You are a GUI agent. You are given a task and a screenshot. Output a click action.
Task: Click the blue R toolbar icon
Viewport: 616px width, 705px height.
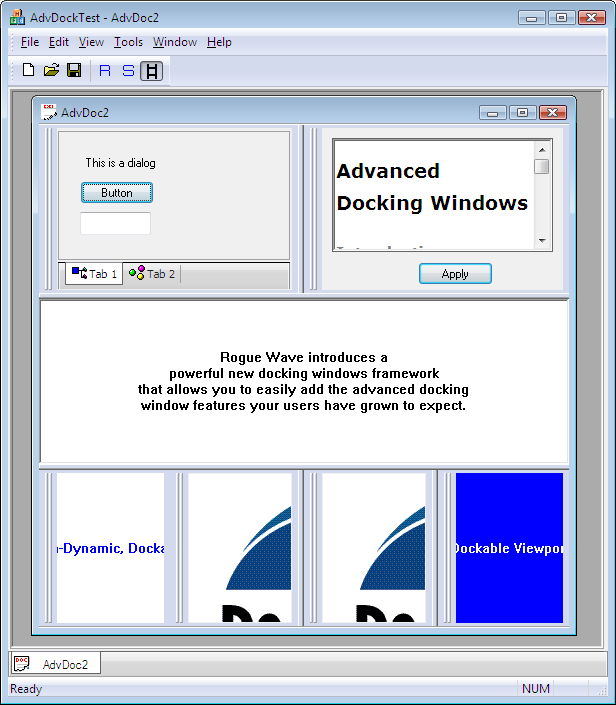coord(105,70)
